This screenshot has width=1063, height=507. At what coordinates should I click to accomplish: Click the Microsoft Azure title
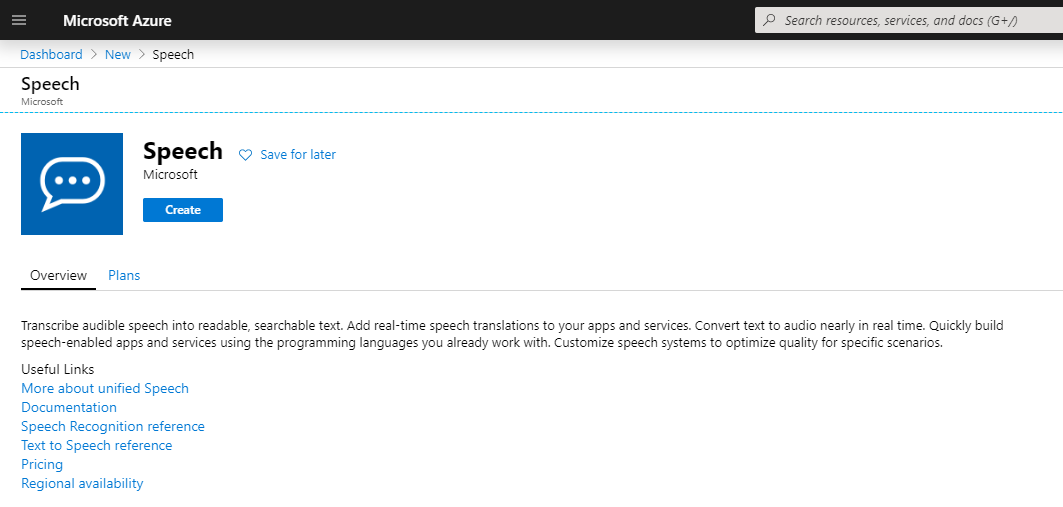[x=117, y=20]
